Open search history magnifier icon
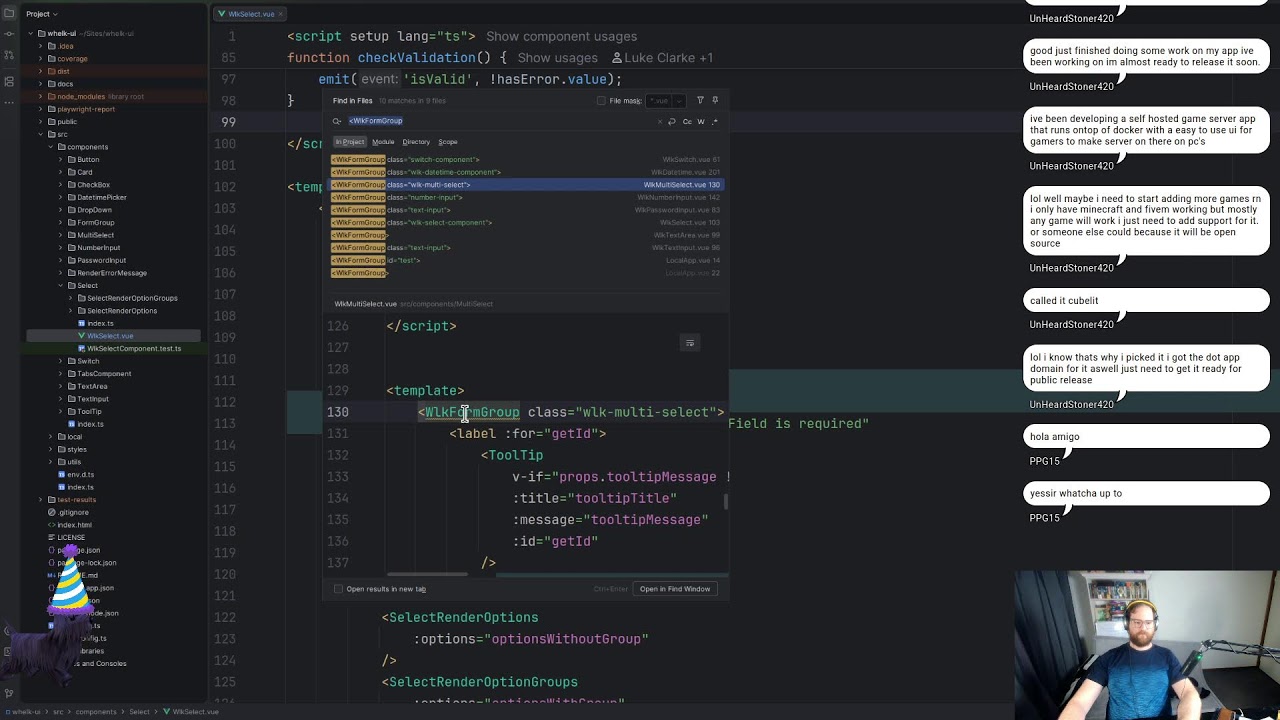1280x720 pixels. pos(338,122)
